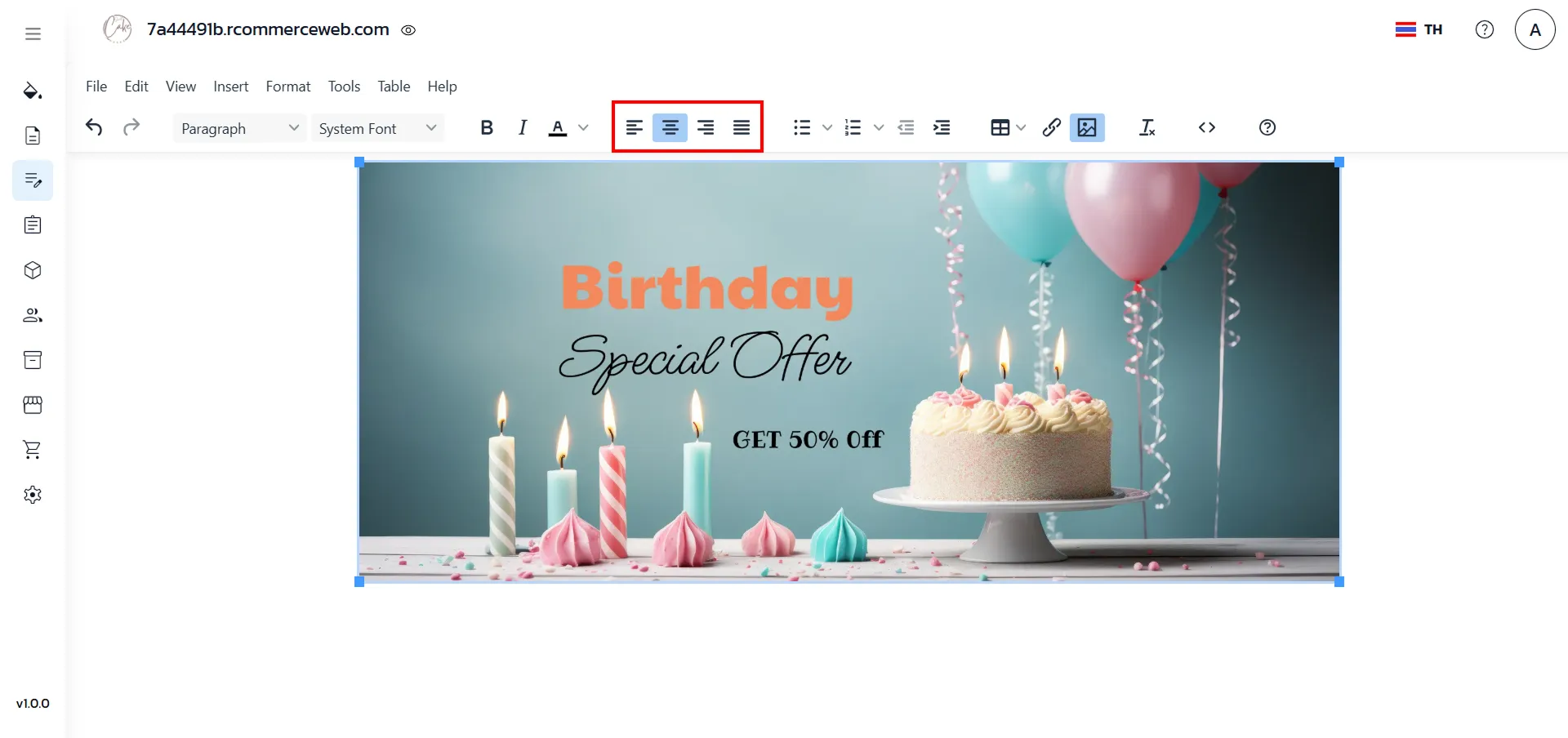Grab the top-right image resize handle

(1339, 162)
